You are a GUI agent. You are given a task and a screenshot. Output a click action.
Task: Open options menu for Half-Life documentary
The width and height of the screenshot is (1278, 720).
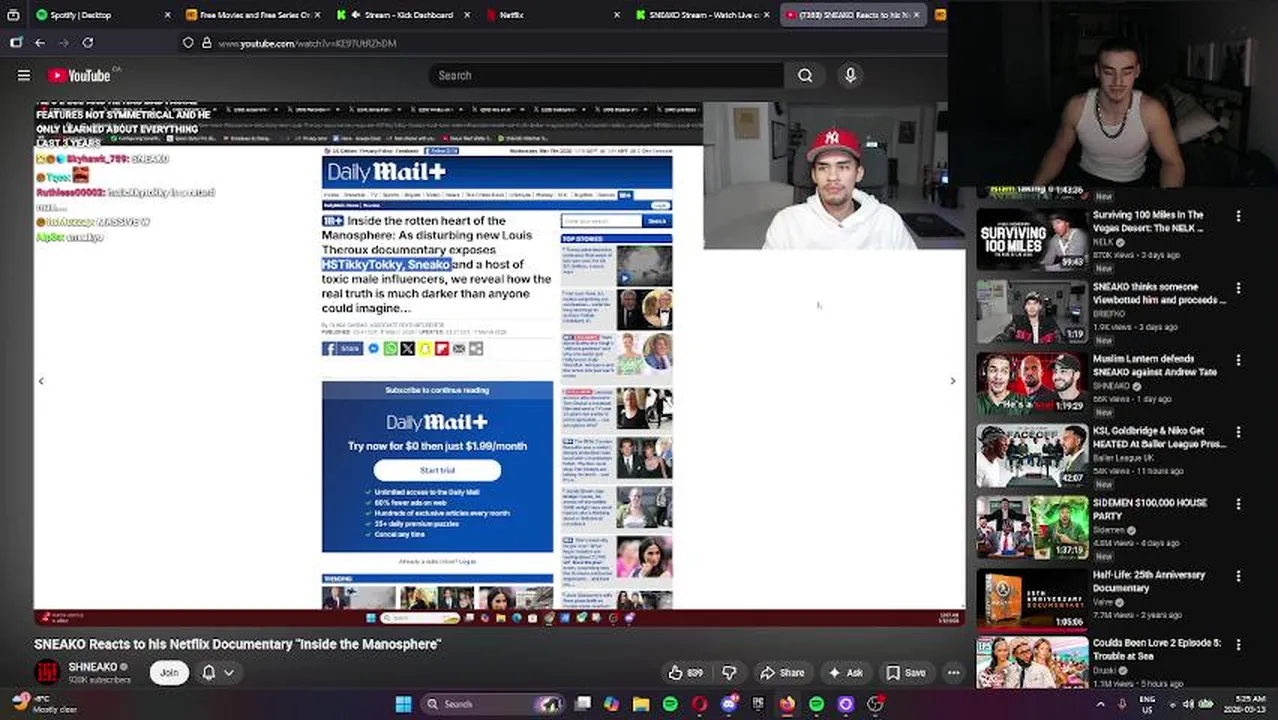1238,576
